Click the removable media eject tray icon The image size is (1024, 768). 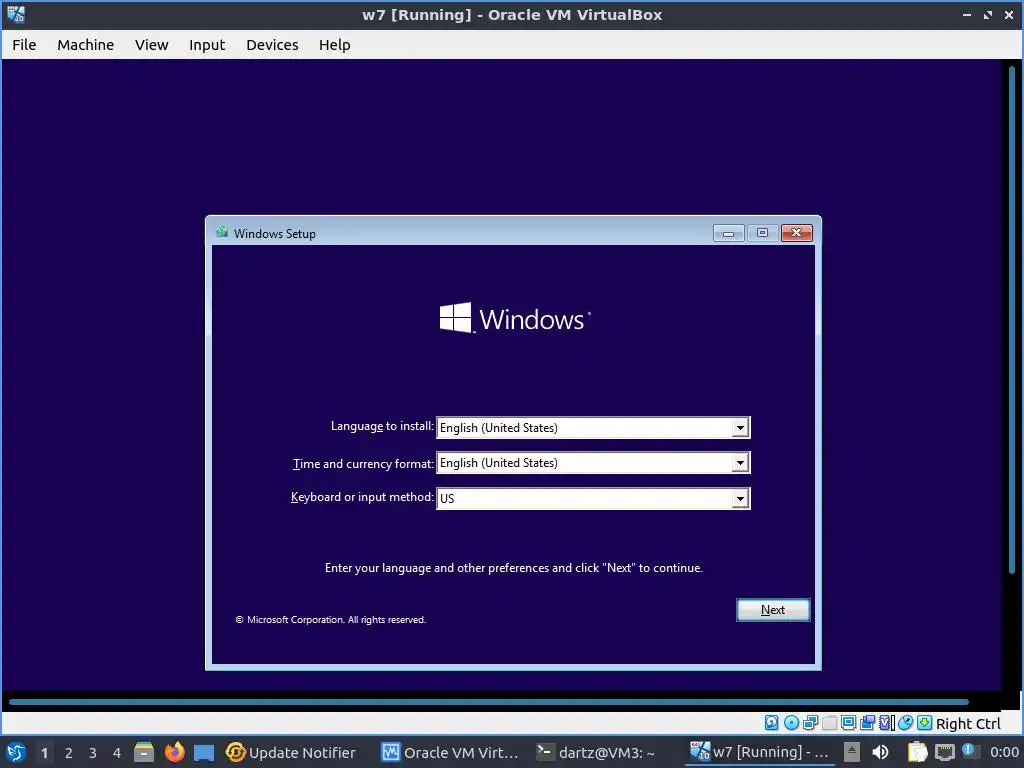852,752
